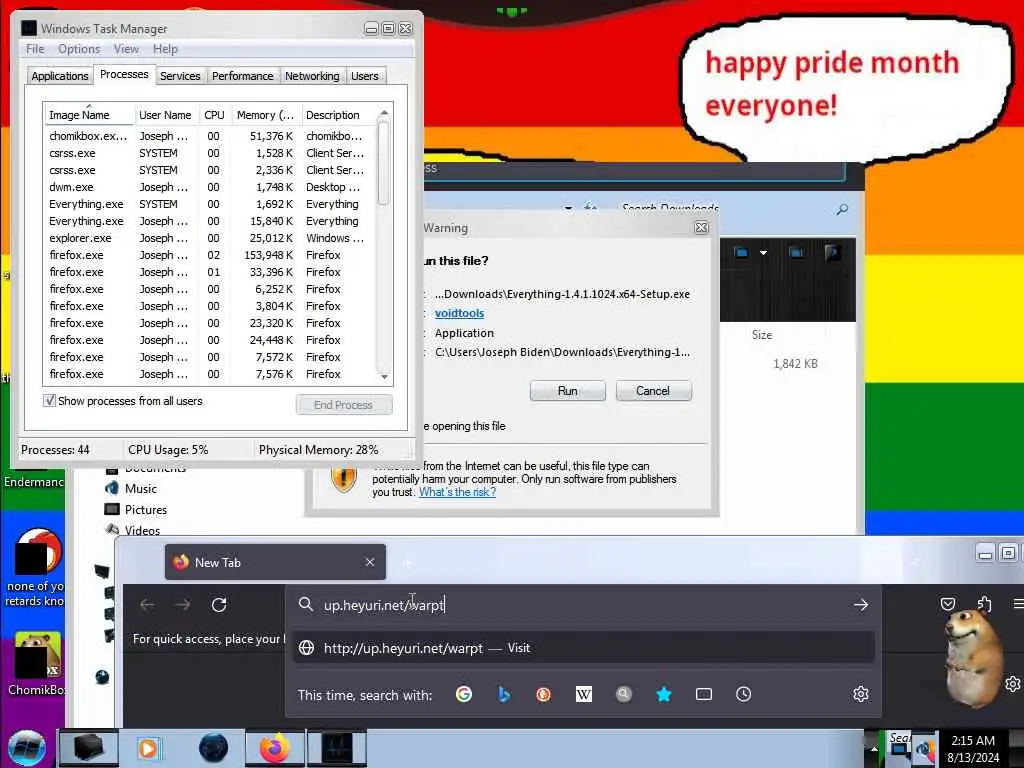Open Task Manager File menu
1024x768 pixels.
pos(35,49)
